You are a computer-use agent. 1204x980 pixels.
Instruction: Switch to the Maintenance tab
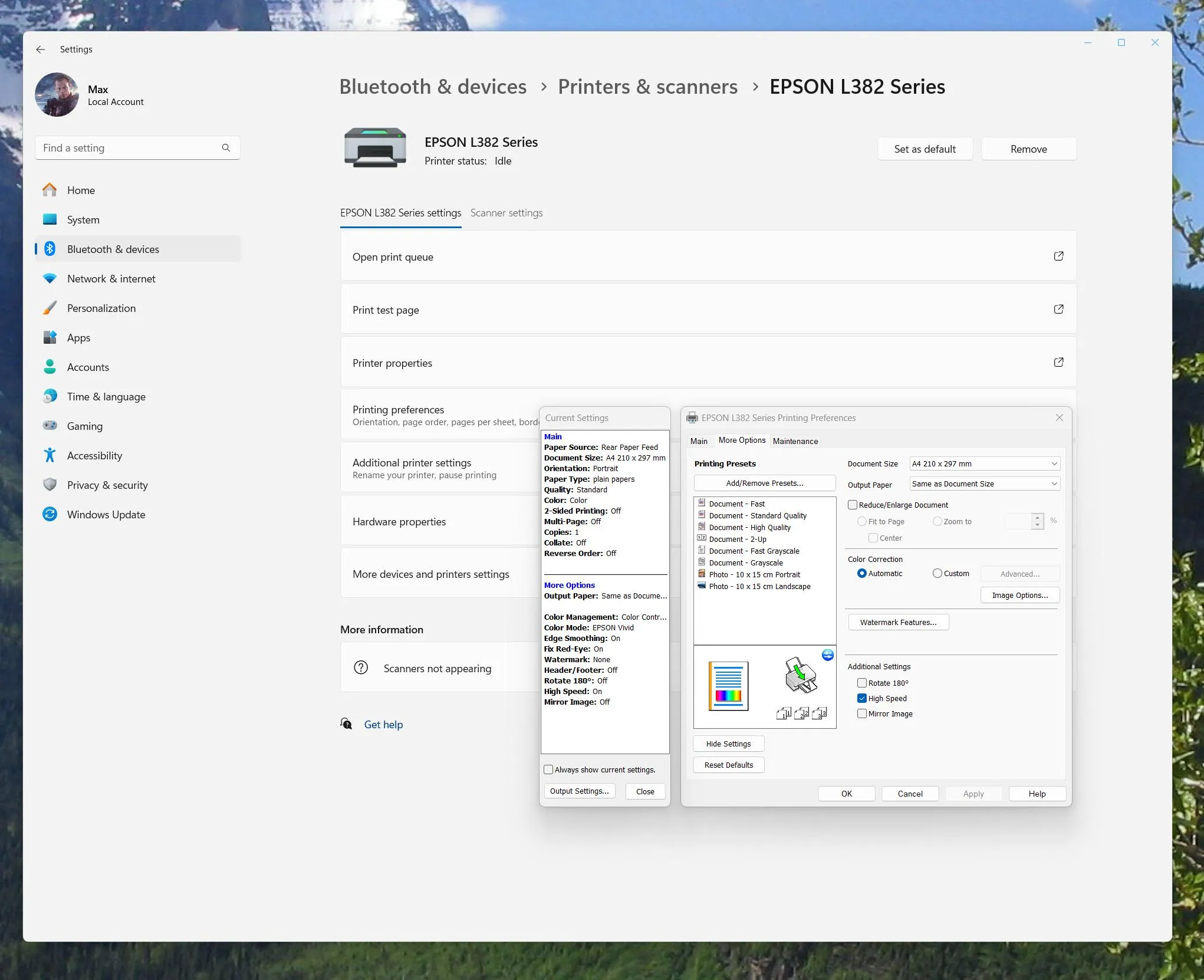point(795,441)
